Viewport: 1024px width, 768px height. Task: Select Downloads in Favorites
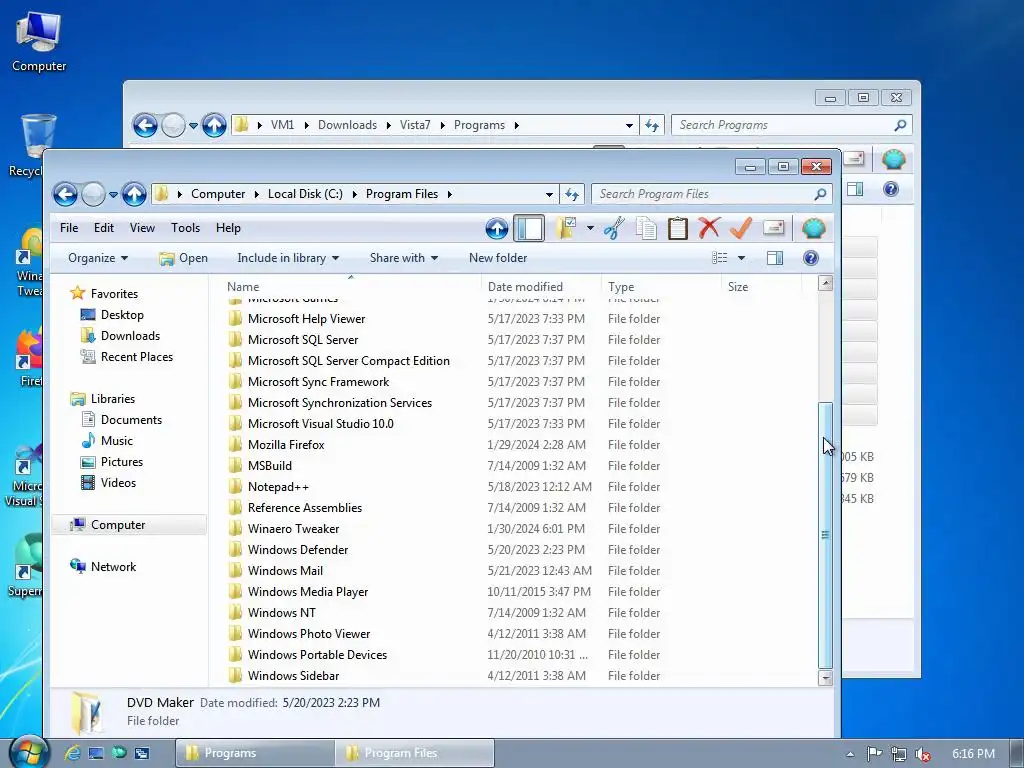pos(131,336)
